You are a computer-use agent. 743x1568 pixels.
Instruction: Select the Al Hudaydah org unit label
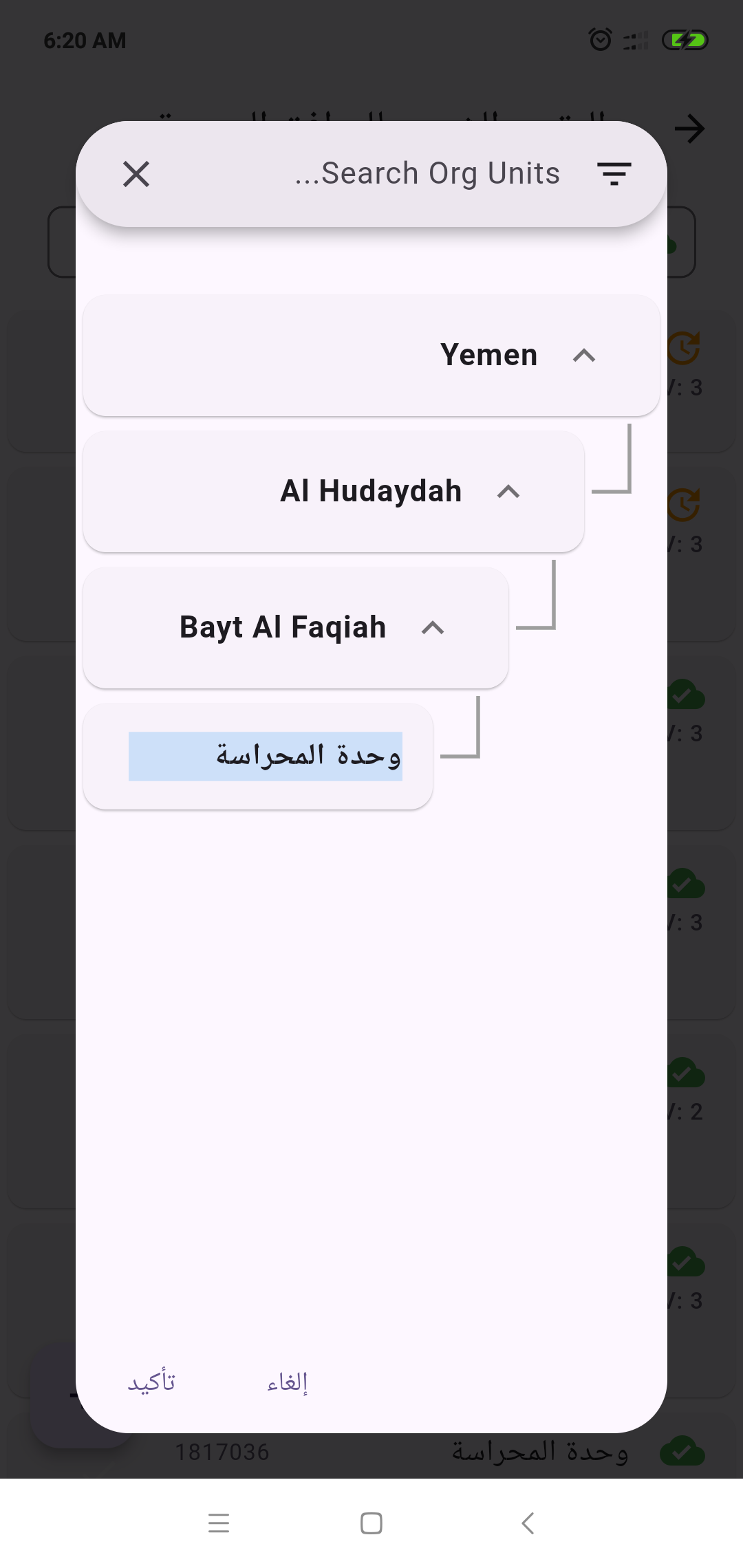click(371, 491)
